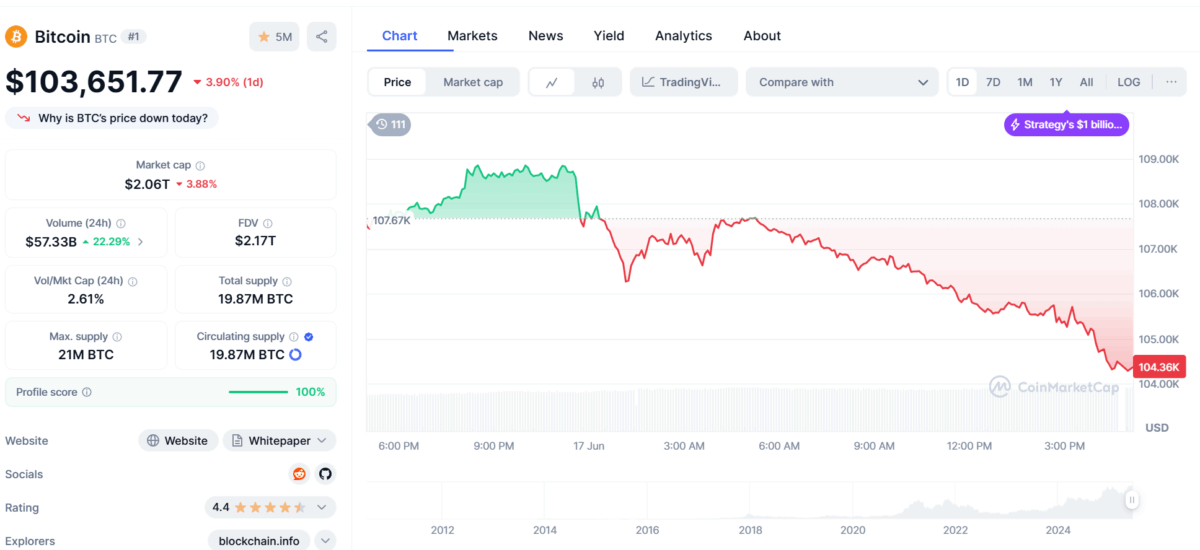Click the $2.06T market cap value
The width and height of the screenshot is (1200, 550).
147,184
